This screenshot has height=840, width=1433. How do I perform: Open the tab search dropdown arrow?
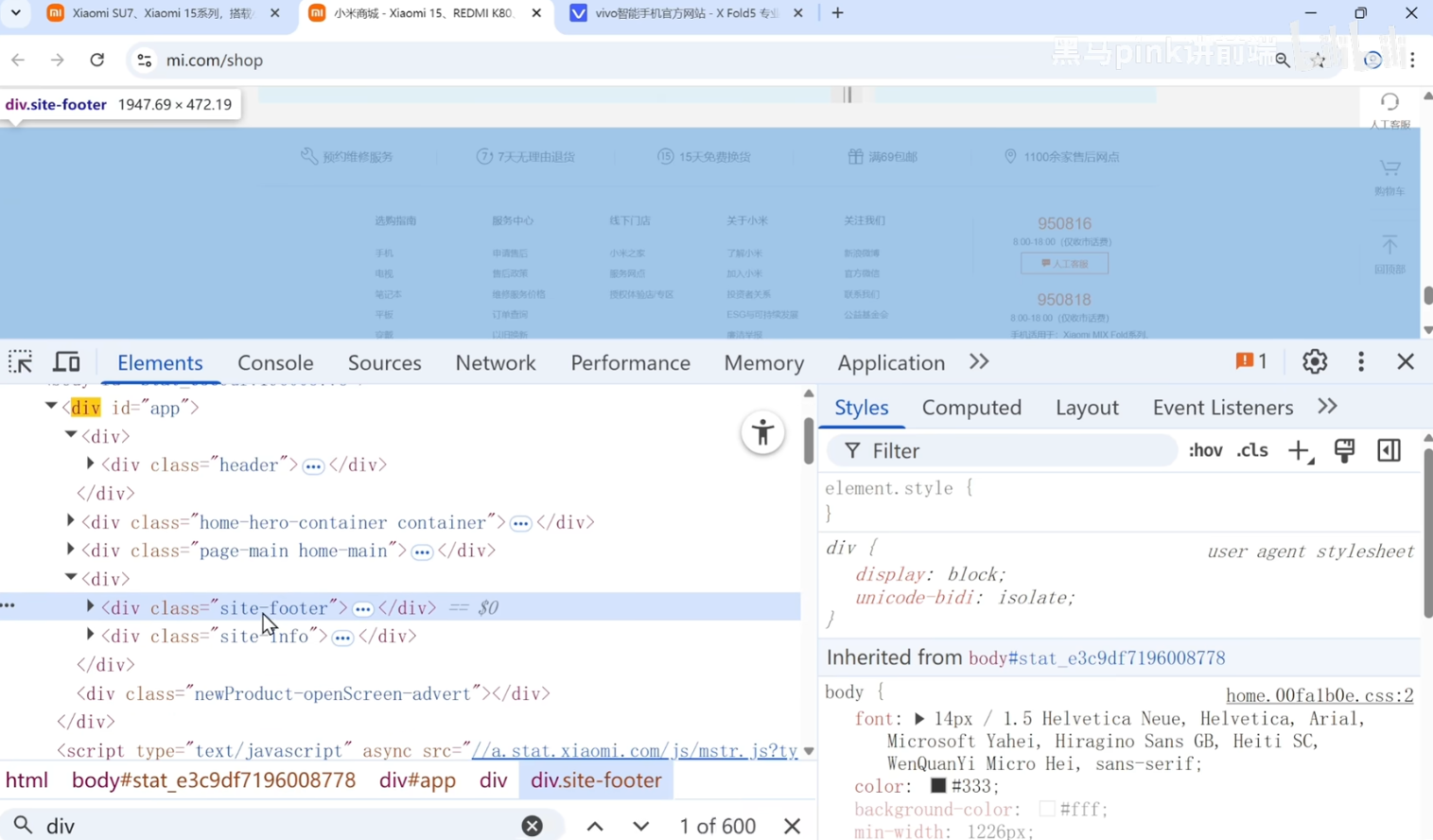pos(16,13)
